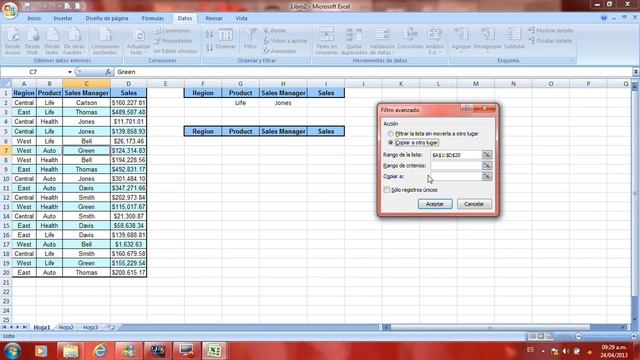Select cell G2 containing Life
The image size is (640, 360).
[x=240, y=103]
